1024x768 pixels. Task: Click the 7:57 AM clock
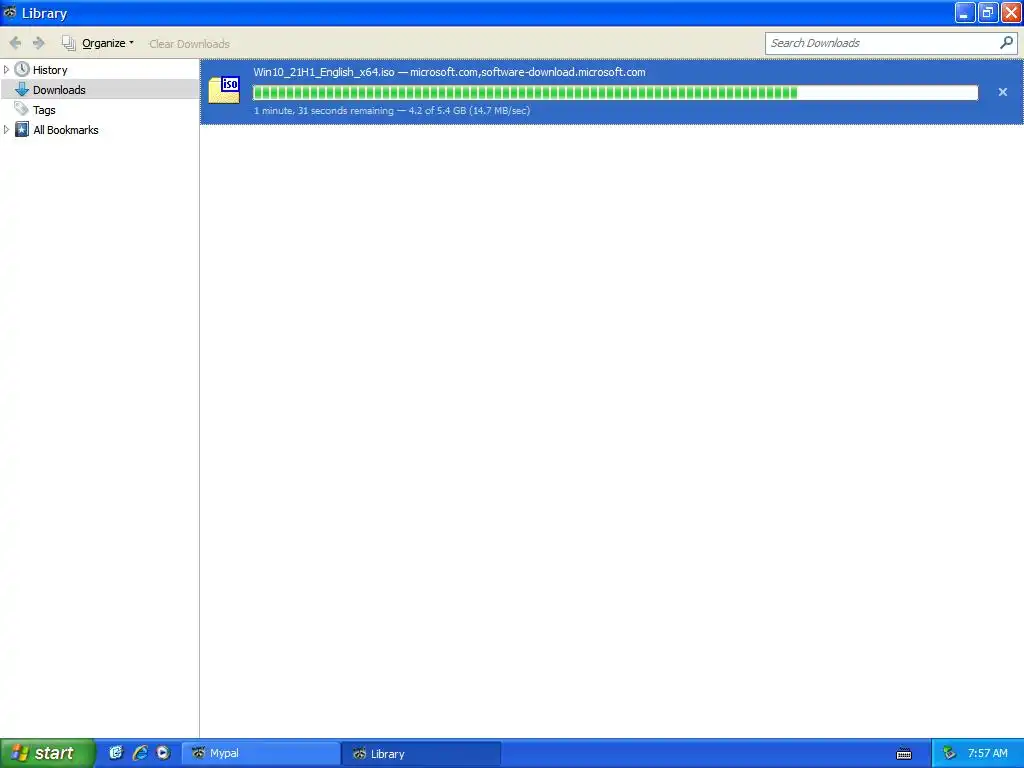point(987,753)
